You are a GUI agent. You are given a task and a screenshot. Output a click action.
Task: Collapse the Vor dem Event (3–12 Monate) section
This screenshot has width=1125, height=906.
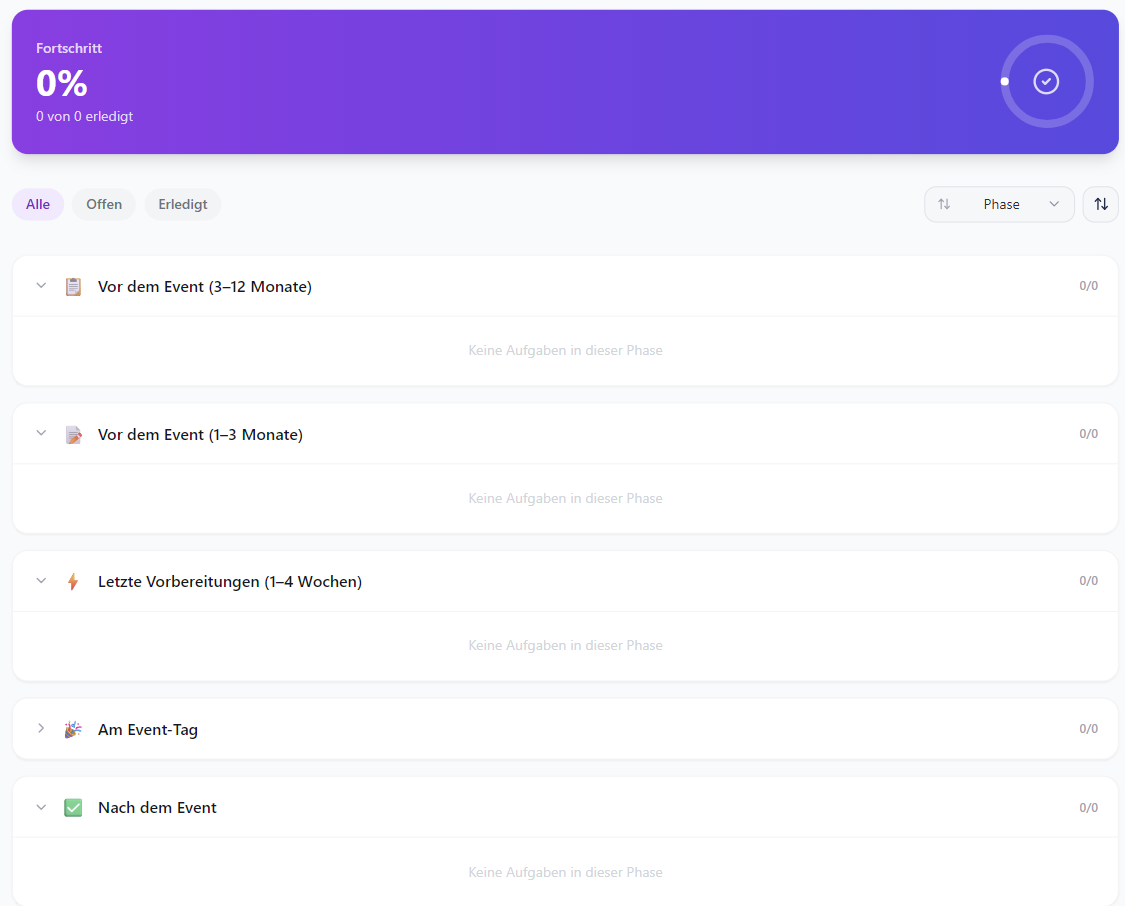pos(41,286)
